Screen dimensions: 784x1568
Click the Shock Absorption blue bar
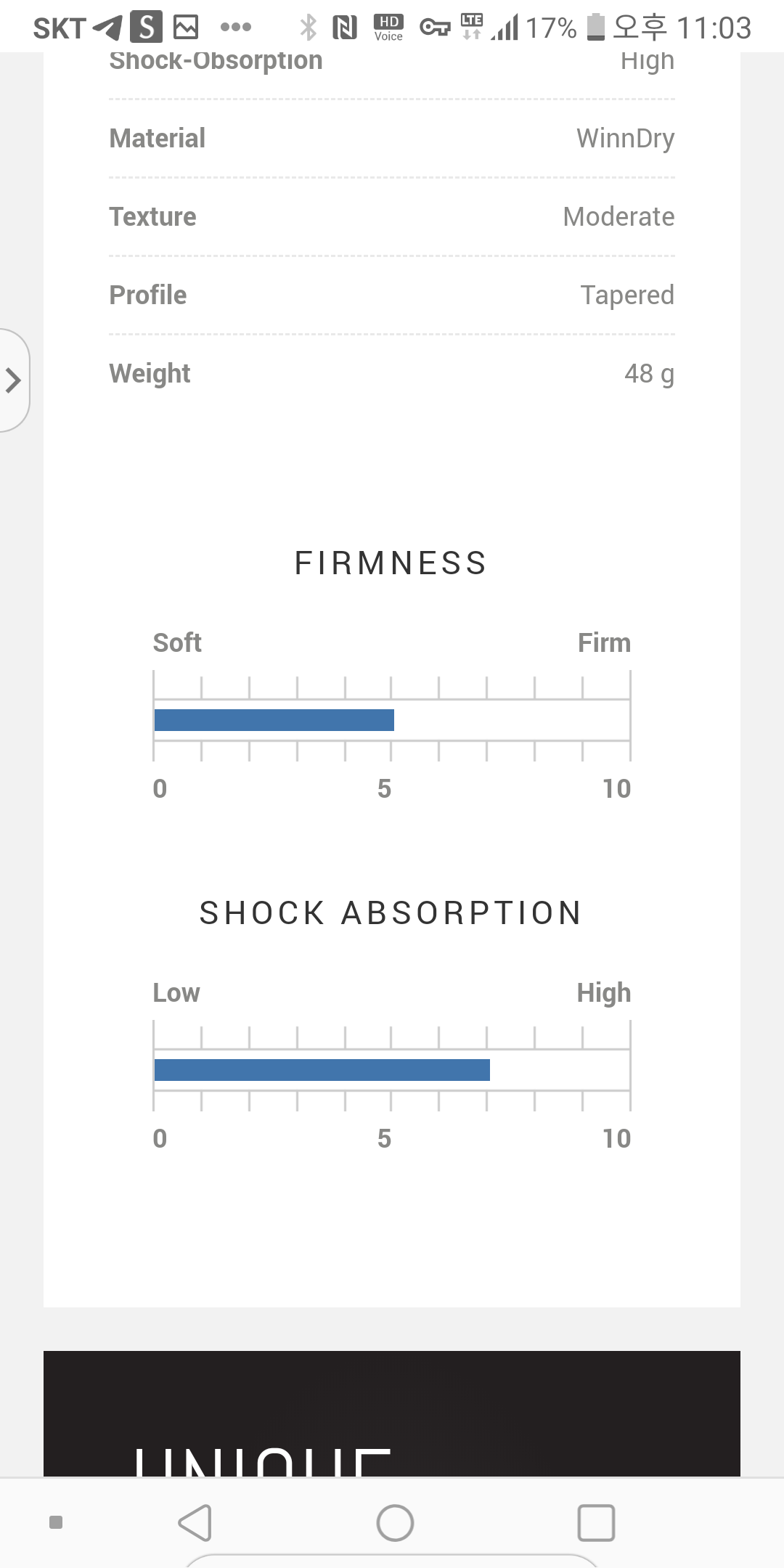322,1070
